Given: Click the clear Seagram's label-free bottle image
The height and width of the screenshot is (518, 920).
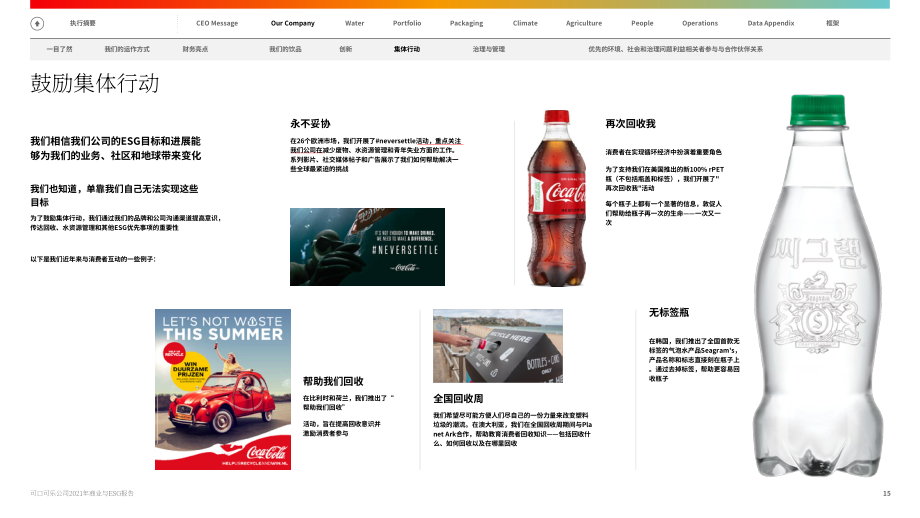Looking at the screenshot, I should click(x=818, y=286).
